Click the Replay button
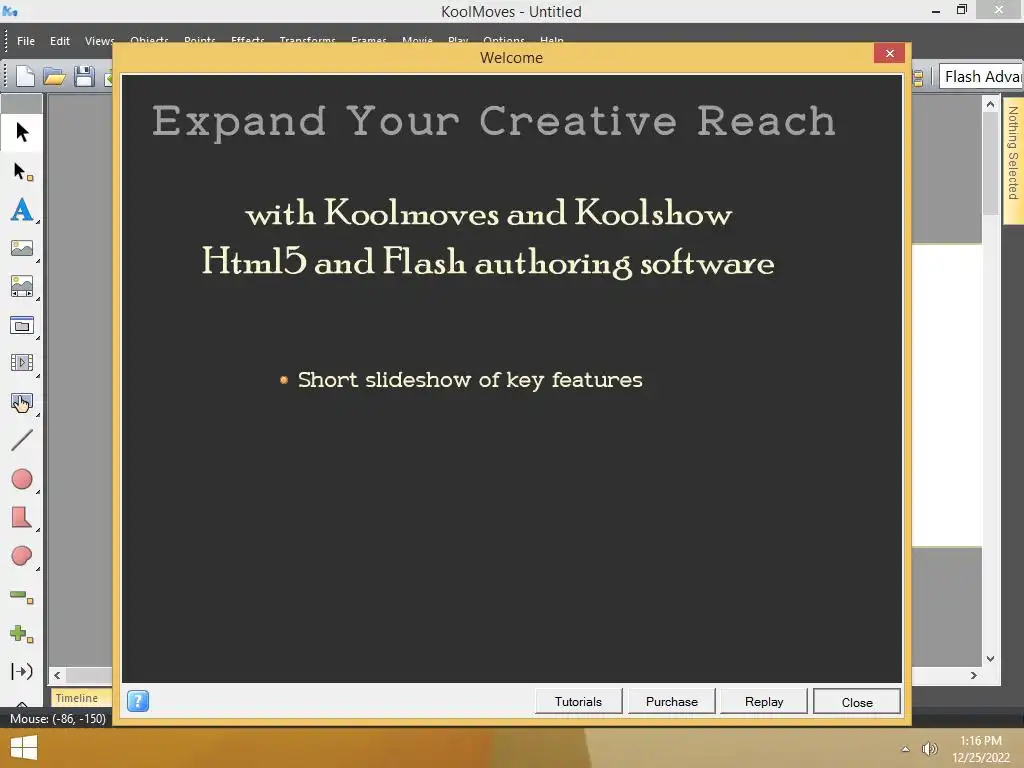 coord(764,701)
